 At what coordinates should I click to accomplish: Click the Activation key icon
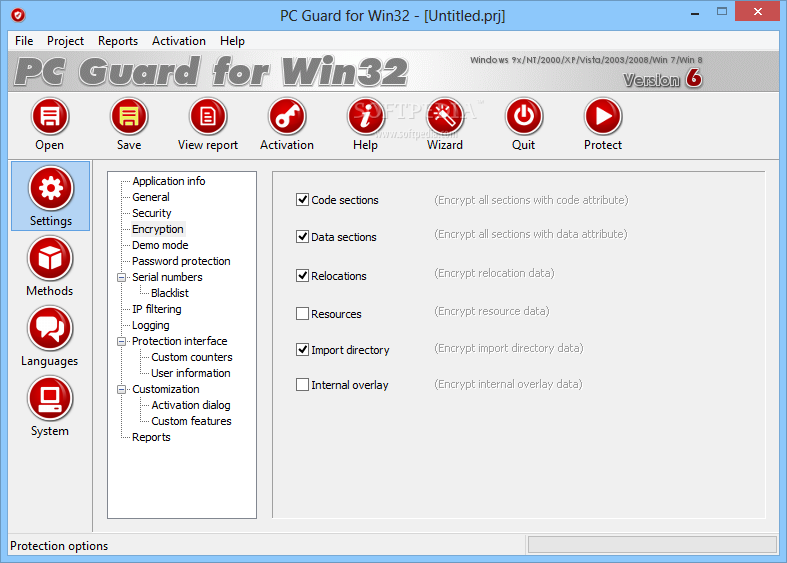coord(287,116)
